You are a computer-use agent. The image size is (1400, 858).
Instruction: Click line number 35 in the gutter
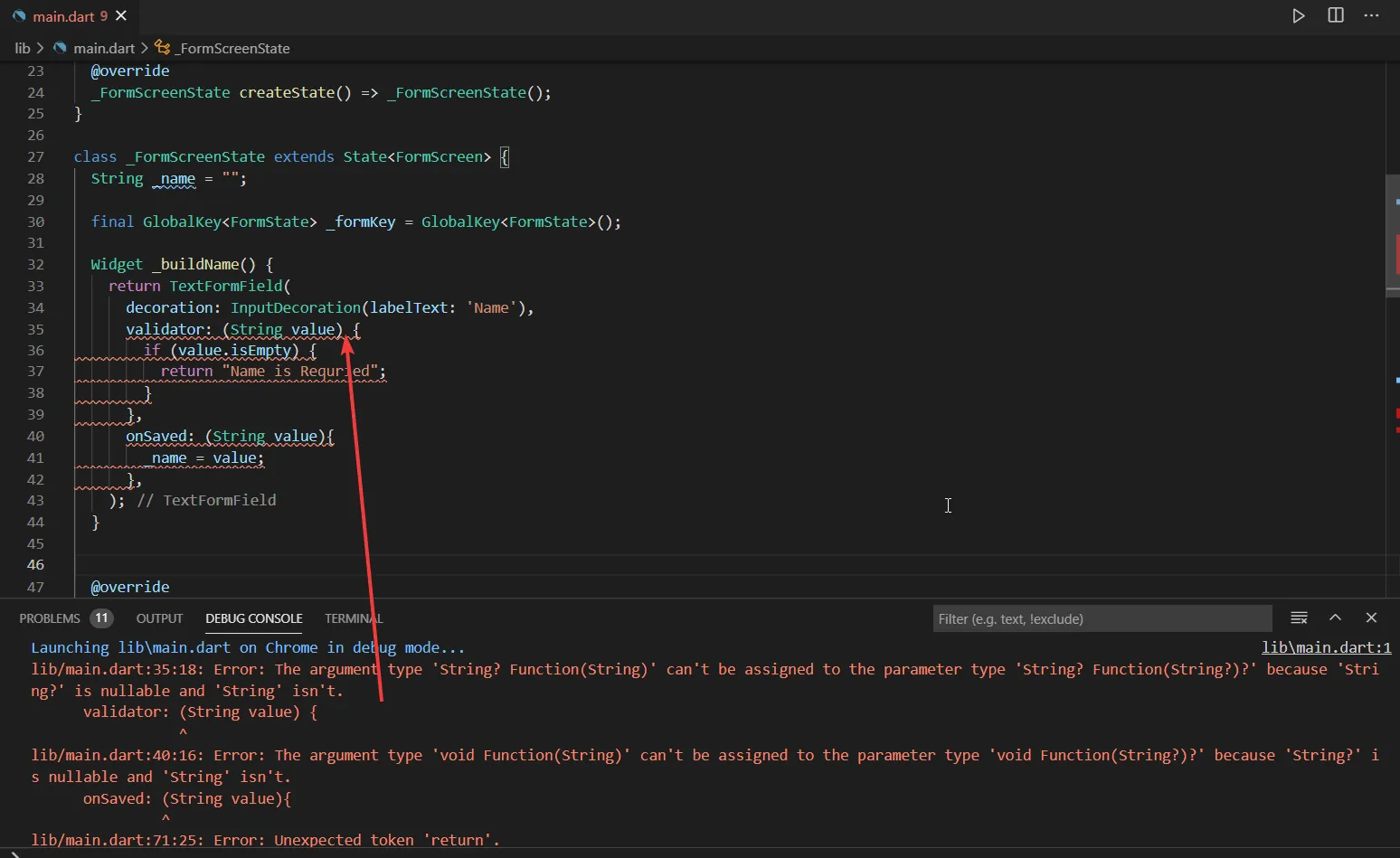35,329
